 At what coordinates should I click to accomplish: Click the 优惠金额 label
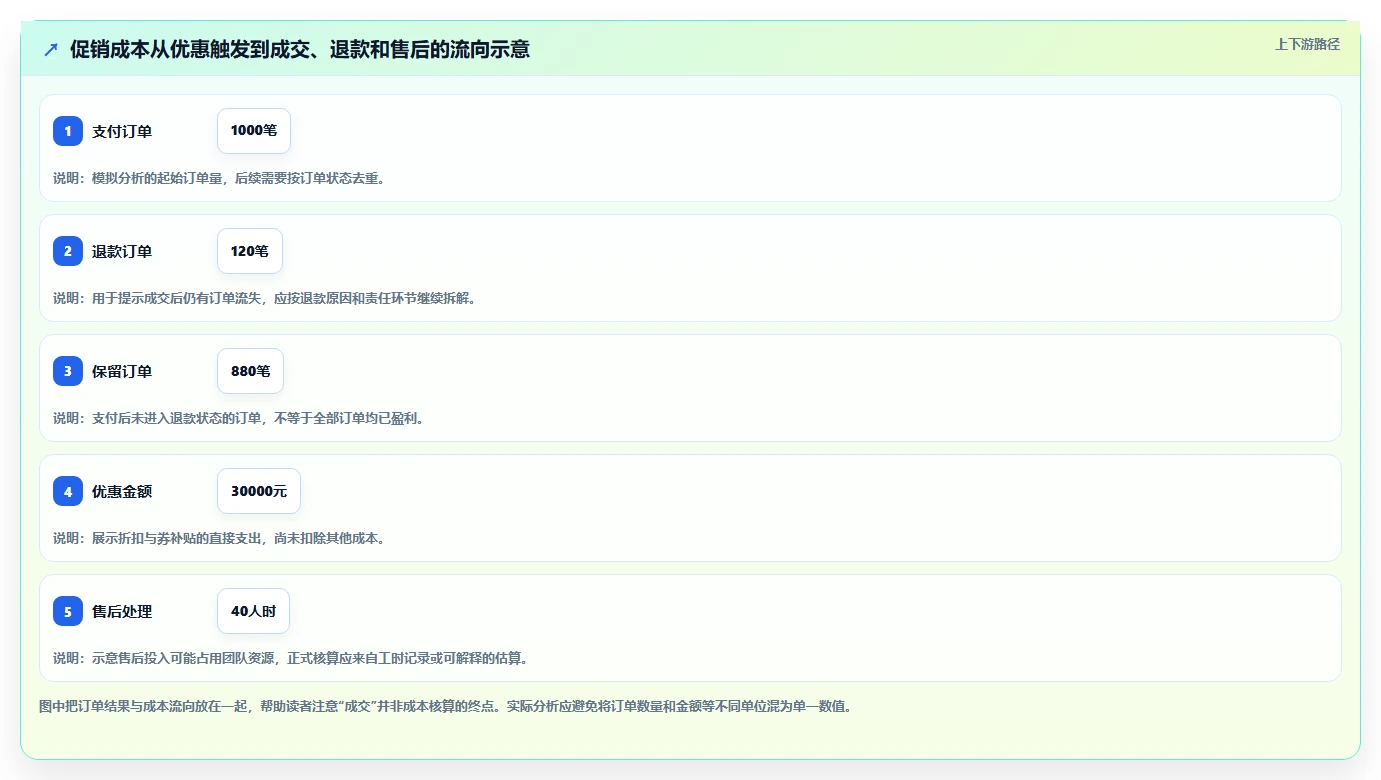pos(122,491)
